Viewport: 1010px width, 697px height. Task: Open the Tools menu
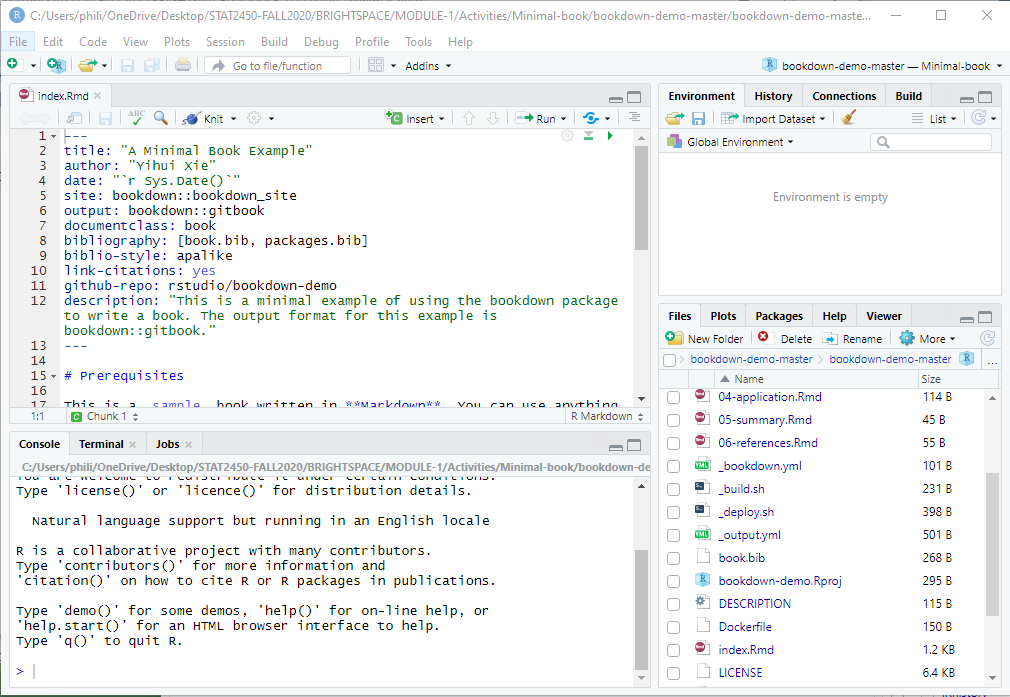click(418, 42)
